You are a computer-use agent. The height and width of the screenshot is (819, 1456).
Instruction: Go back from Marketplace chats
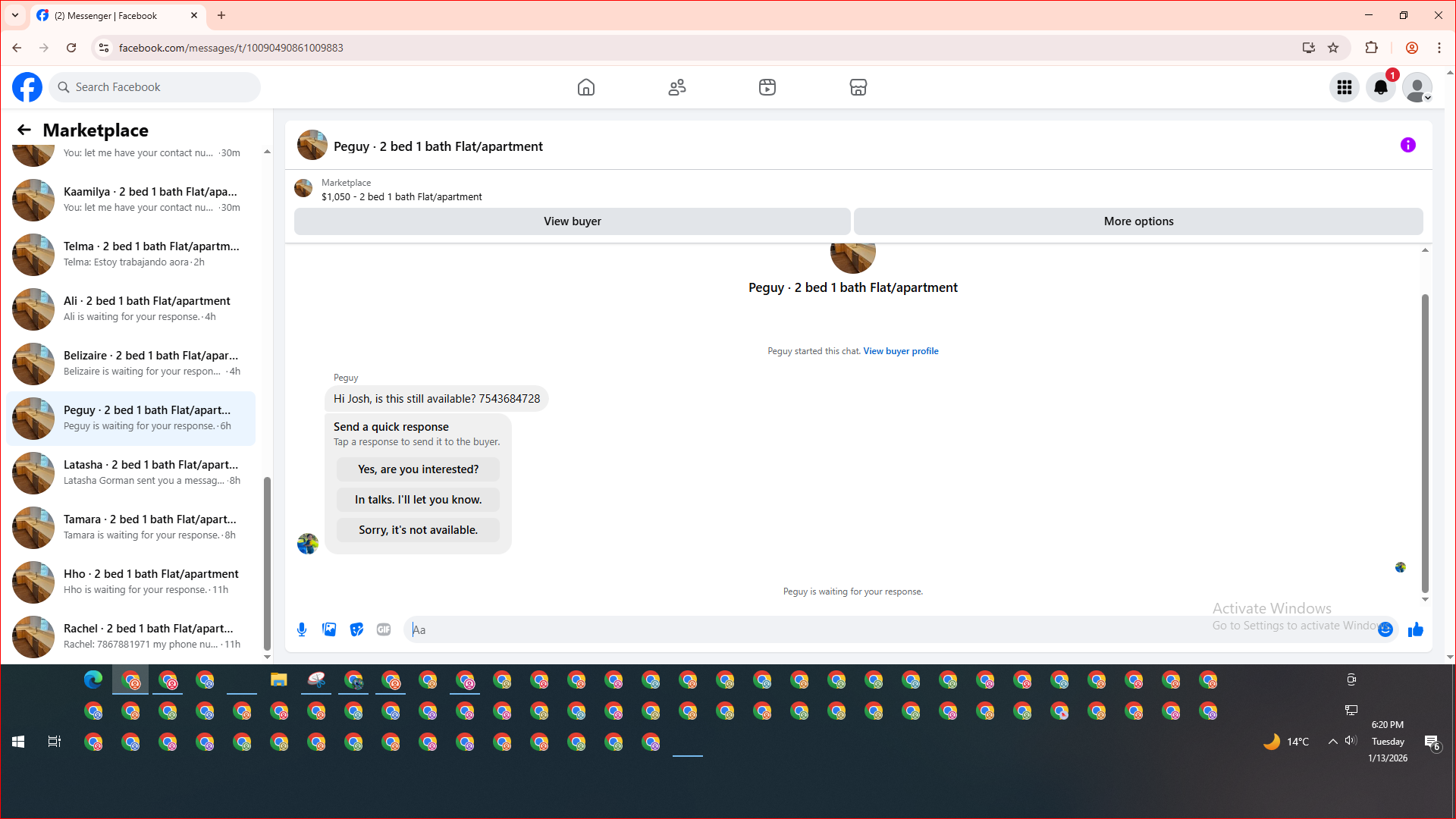click(24, 130)
